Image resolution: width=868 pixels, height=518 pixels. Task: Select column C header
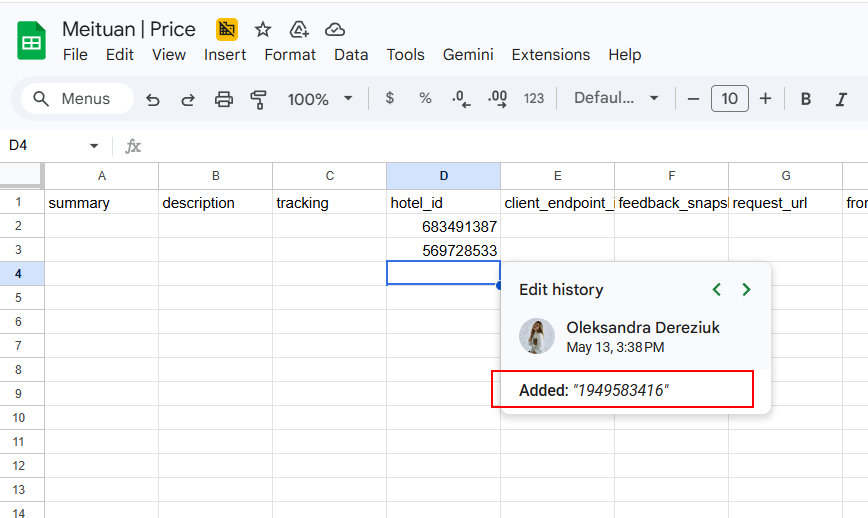pyautogui.click(x=330, y=176)
